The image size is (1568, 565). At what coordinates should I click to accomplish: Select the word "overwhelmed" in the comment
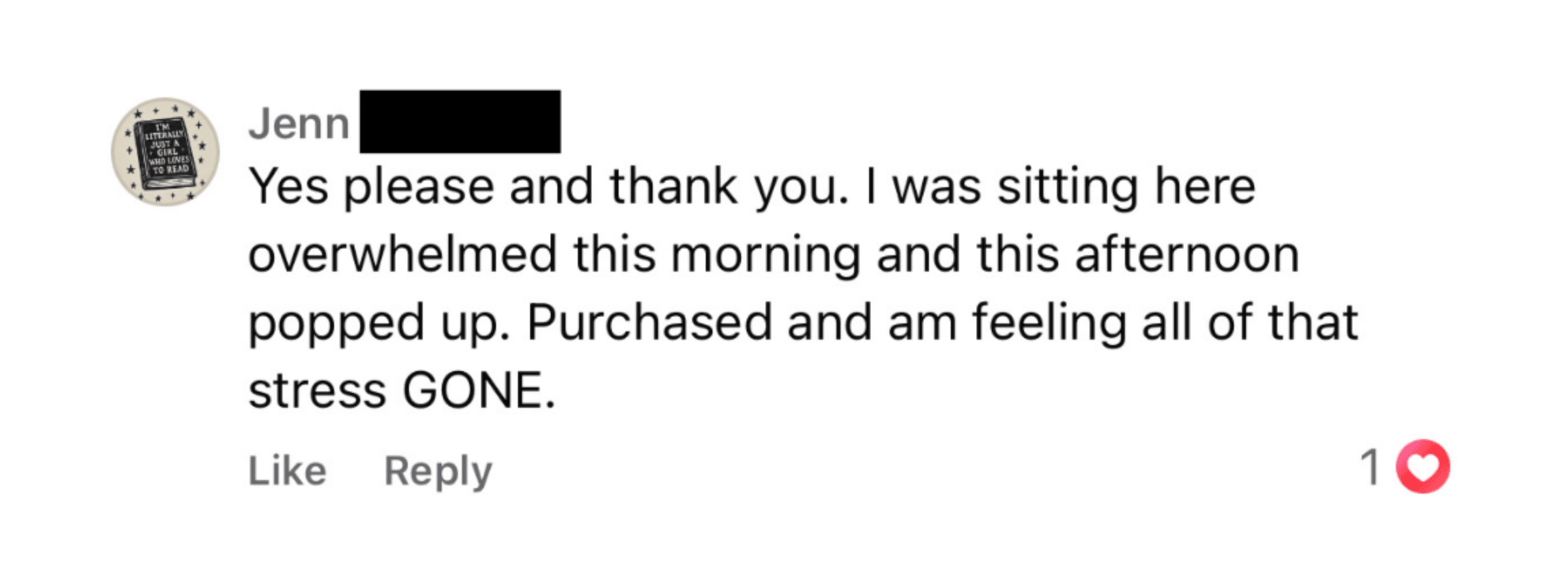tap(402, 255)
